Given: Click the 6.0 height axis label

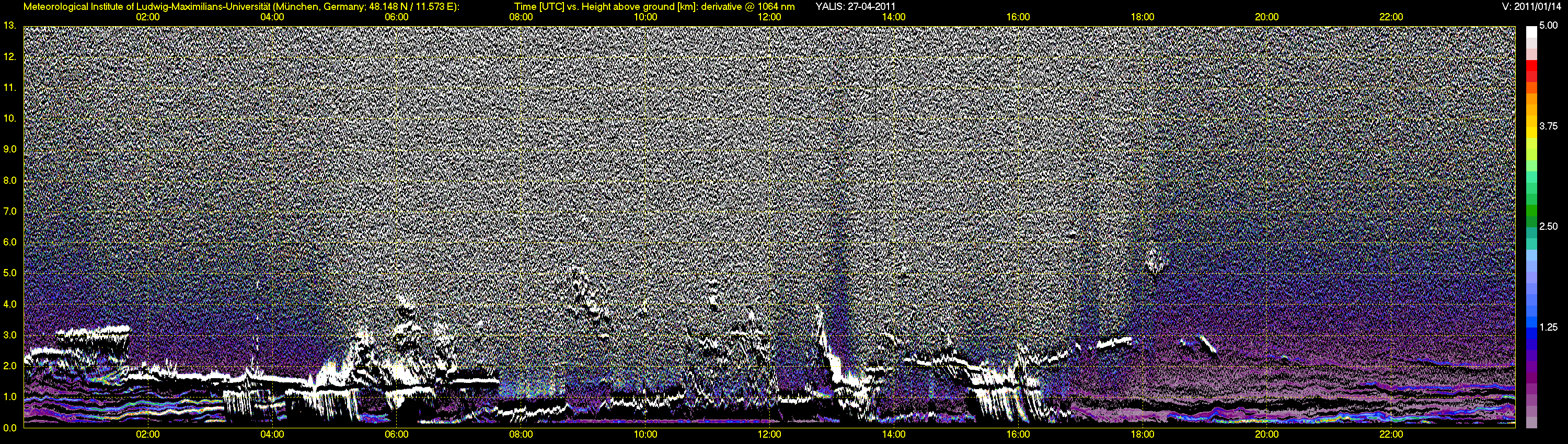Looking at the screenshot, I should [x=10, y=242].
